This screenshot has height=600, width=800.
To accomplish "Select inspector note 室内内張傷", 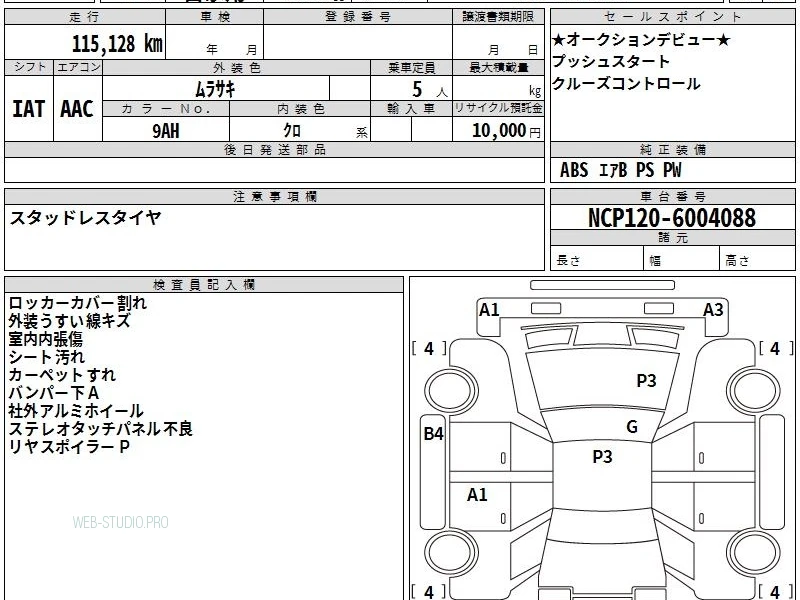I will pos(45,339).
